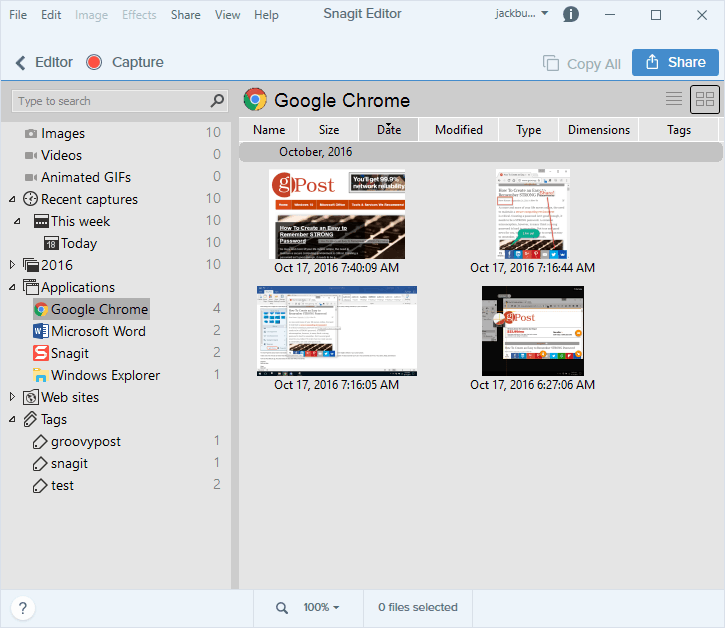725x628 pixels.
Task: Sort by the Size column header
Action: tap(329, 129)
